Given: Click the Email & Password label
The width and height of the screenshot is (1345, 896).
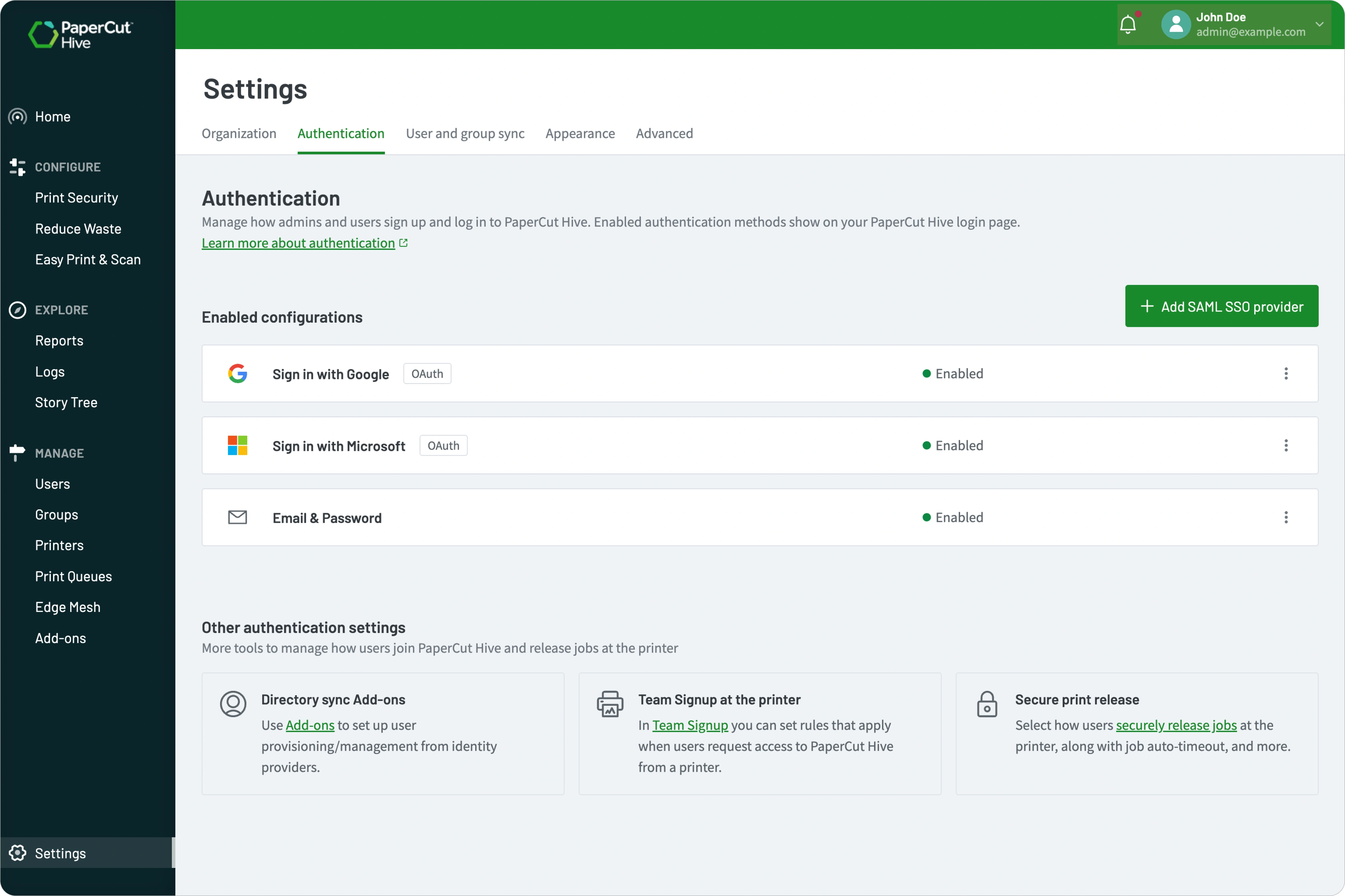Looking at the screenshot, I should tap(327, 518).
